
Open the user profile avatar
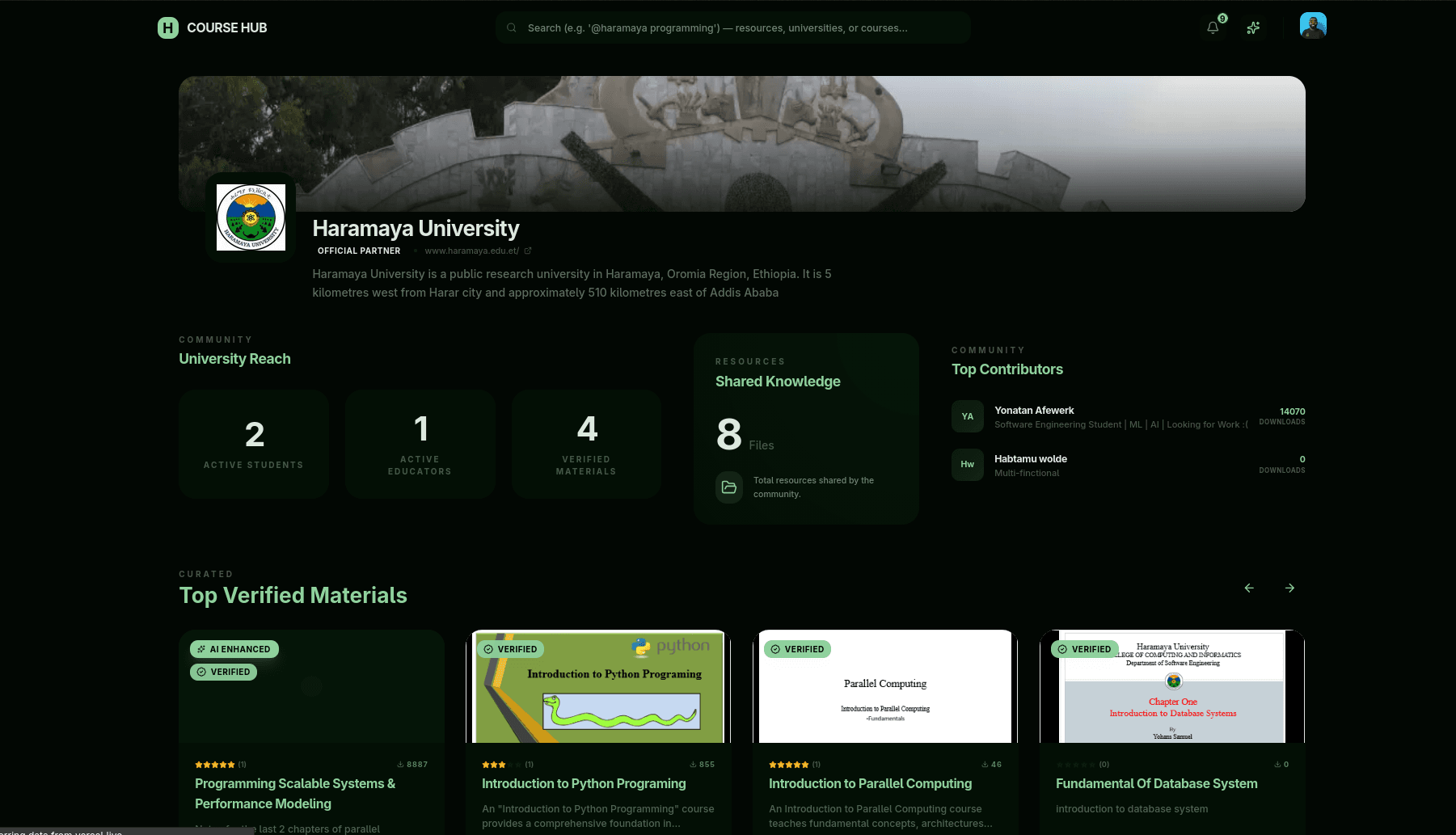click(1313, 26)
